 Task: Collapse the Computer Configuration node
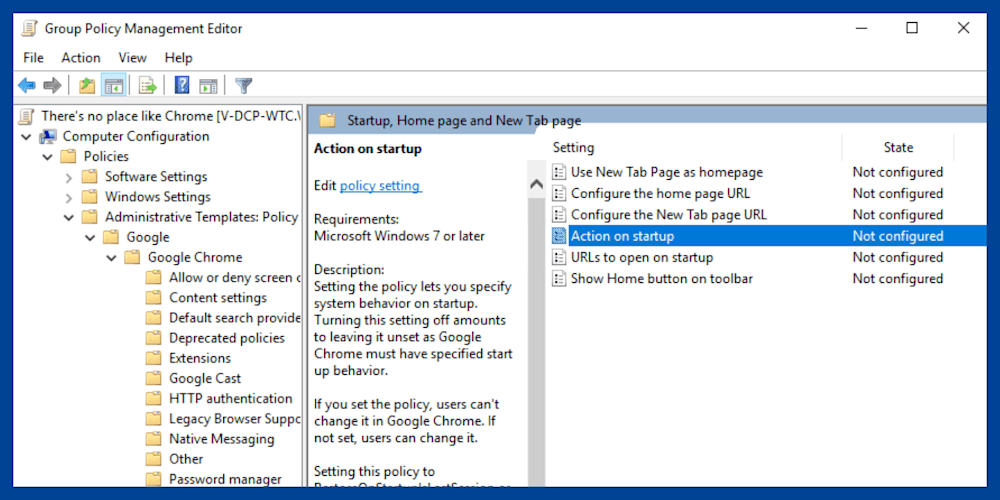coord(27,137)
